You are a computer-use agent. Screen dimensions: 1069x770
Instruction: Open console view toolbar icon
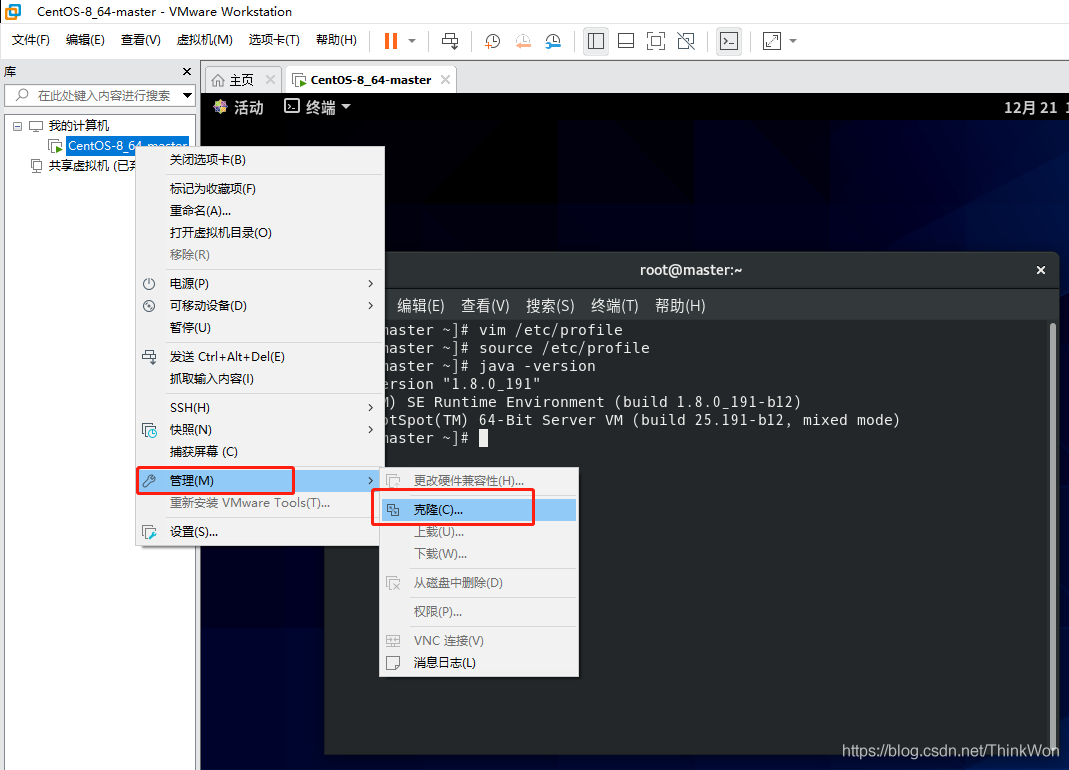[729, 41]
